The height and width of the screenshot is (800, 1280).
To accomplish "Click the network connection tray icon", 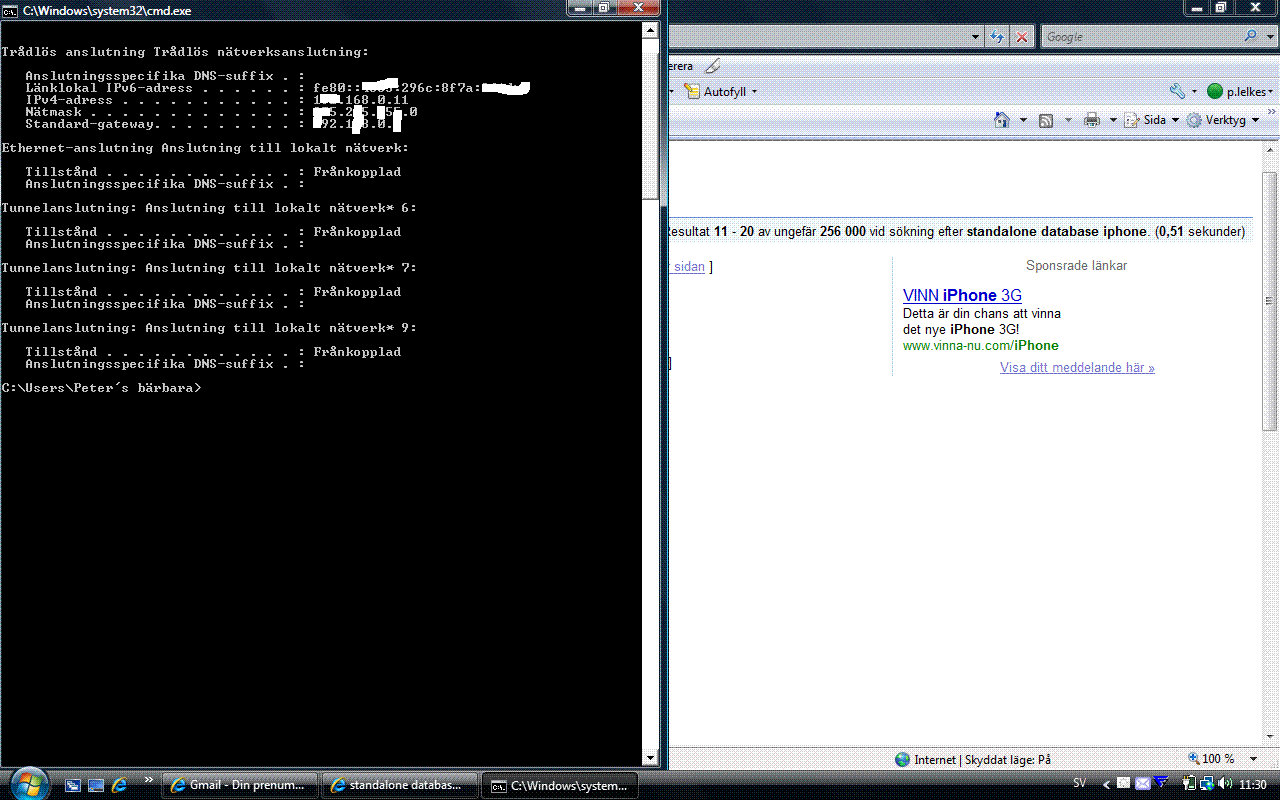I will coord(1206,784).
